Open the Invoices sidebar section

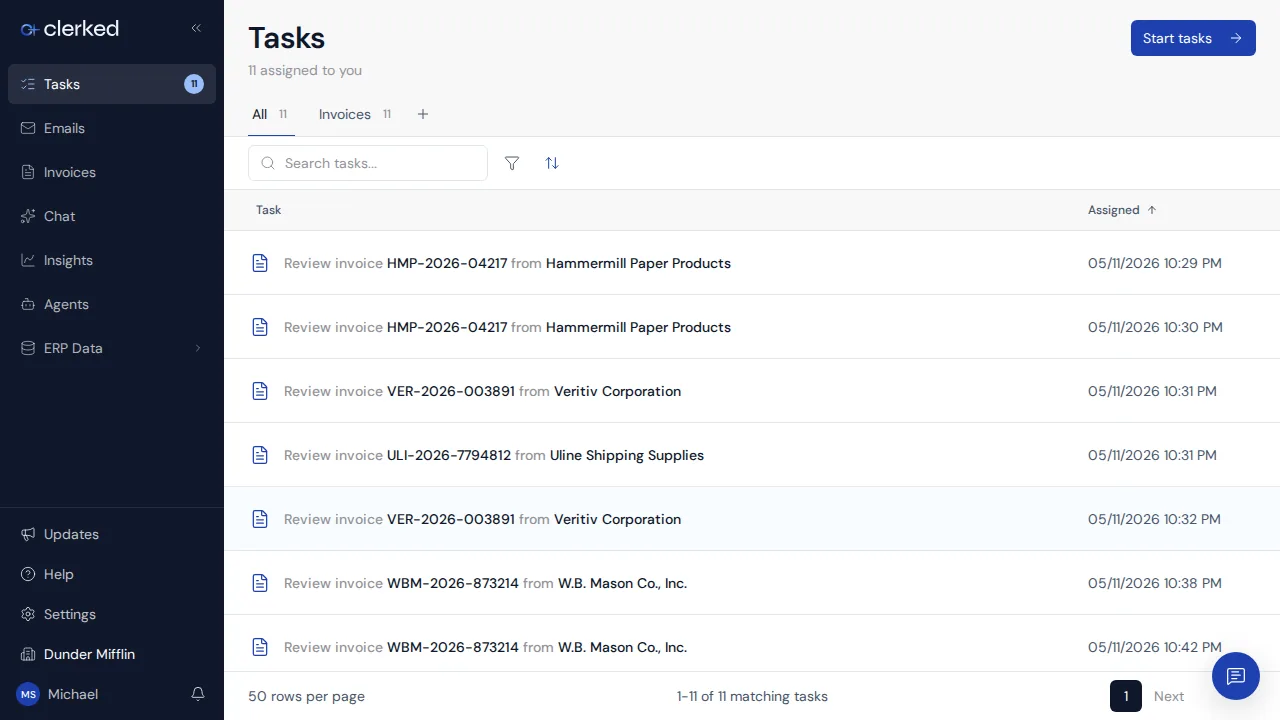pos(112,172)
